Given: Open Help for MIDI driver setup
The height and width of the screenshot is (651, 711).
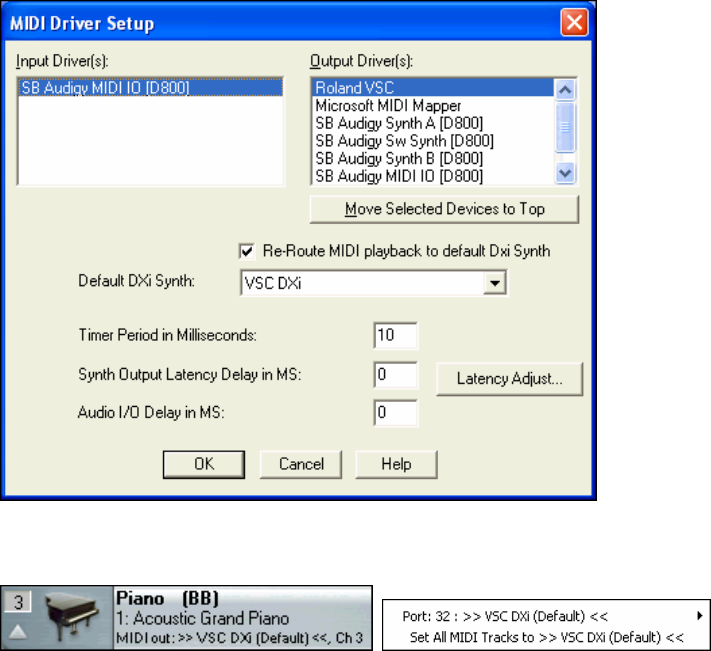Looking at the screenshot, I should [396, 464].
